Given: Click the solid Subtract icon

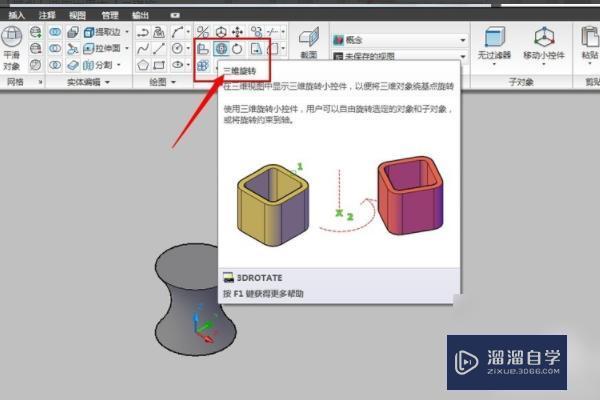Looking at the screenshot, I should (x=55, y=48).
